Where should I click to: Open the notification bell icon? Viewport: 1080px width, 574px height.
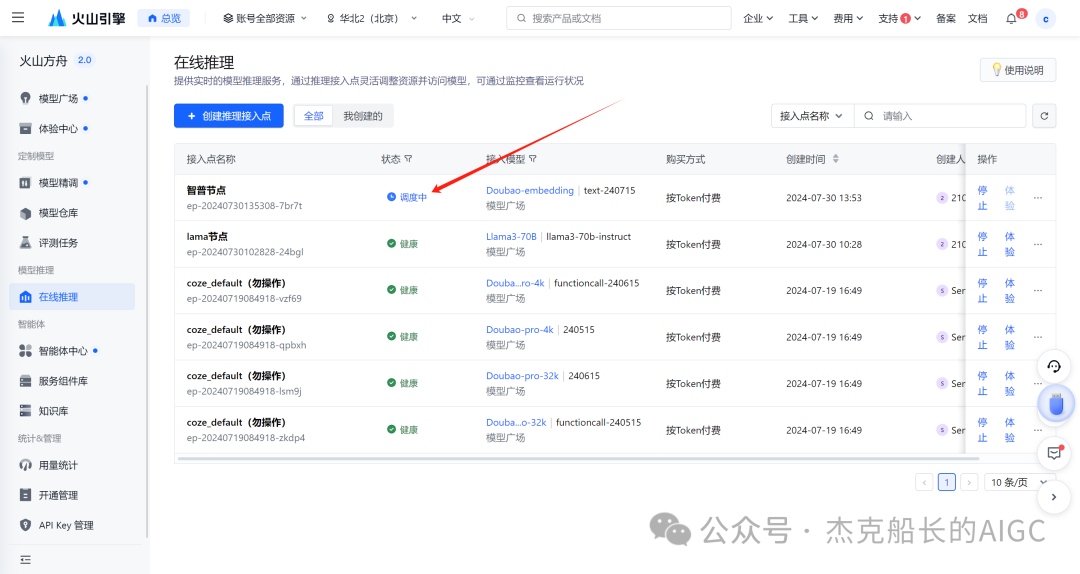pos(1010,19)
